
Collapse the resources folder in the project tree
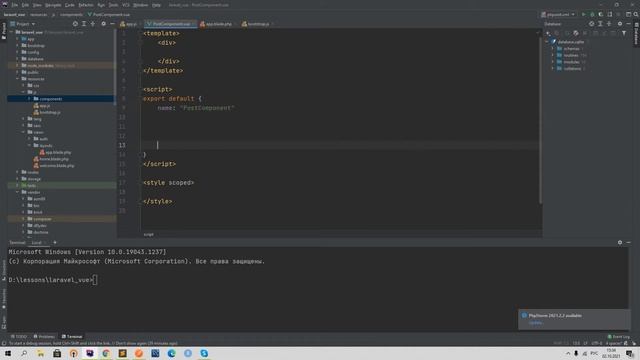click(18, 79)
